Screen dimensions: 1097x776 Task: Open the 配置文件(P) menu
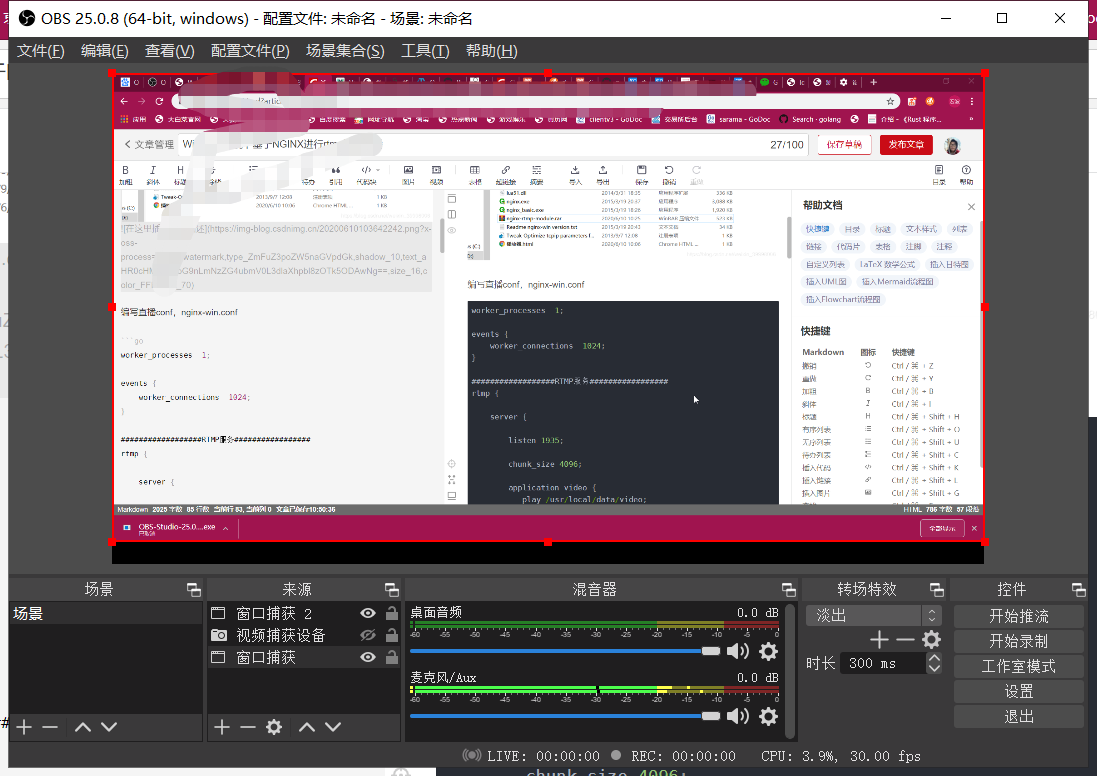point(250,51)
